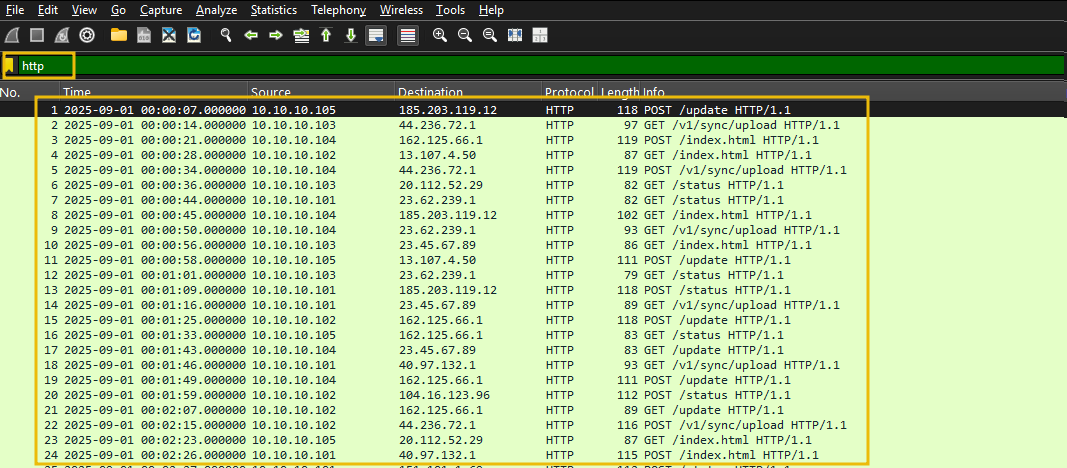Select packet 17 GET /update to 23.45.67.89
This screenshot has height=468, width=1067.
click(534, 350)
